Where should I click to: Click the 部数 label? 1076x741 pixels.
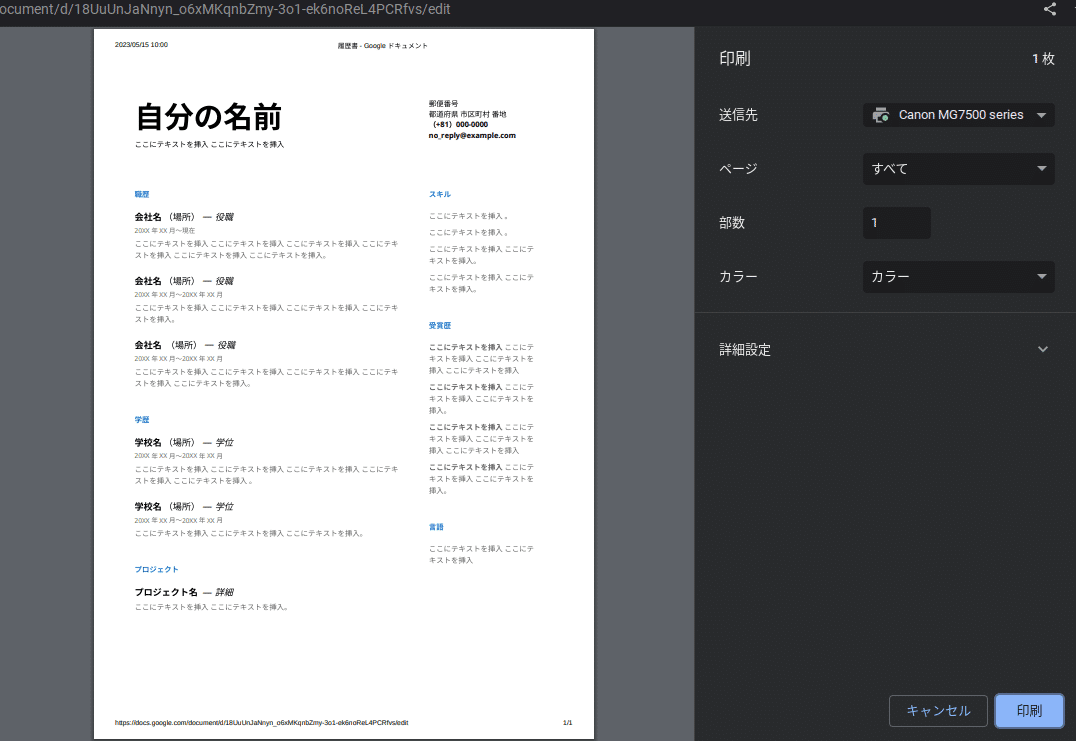[732, 223]
